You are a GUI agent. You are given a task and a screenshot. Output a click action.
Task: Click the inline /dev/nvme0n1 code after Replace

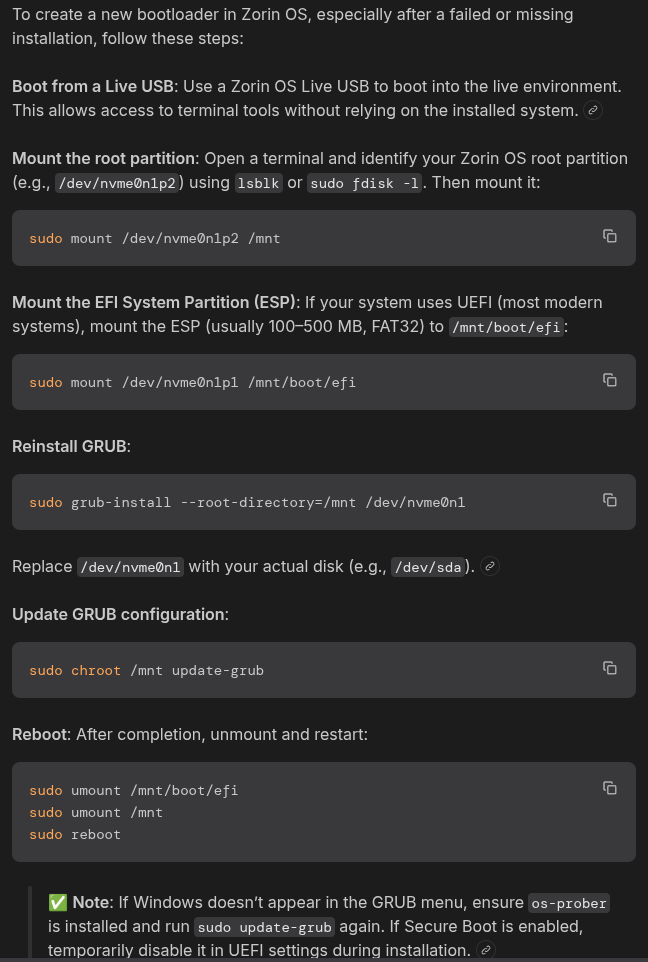pyautogui.click(x=130, y=567)
